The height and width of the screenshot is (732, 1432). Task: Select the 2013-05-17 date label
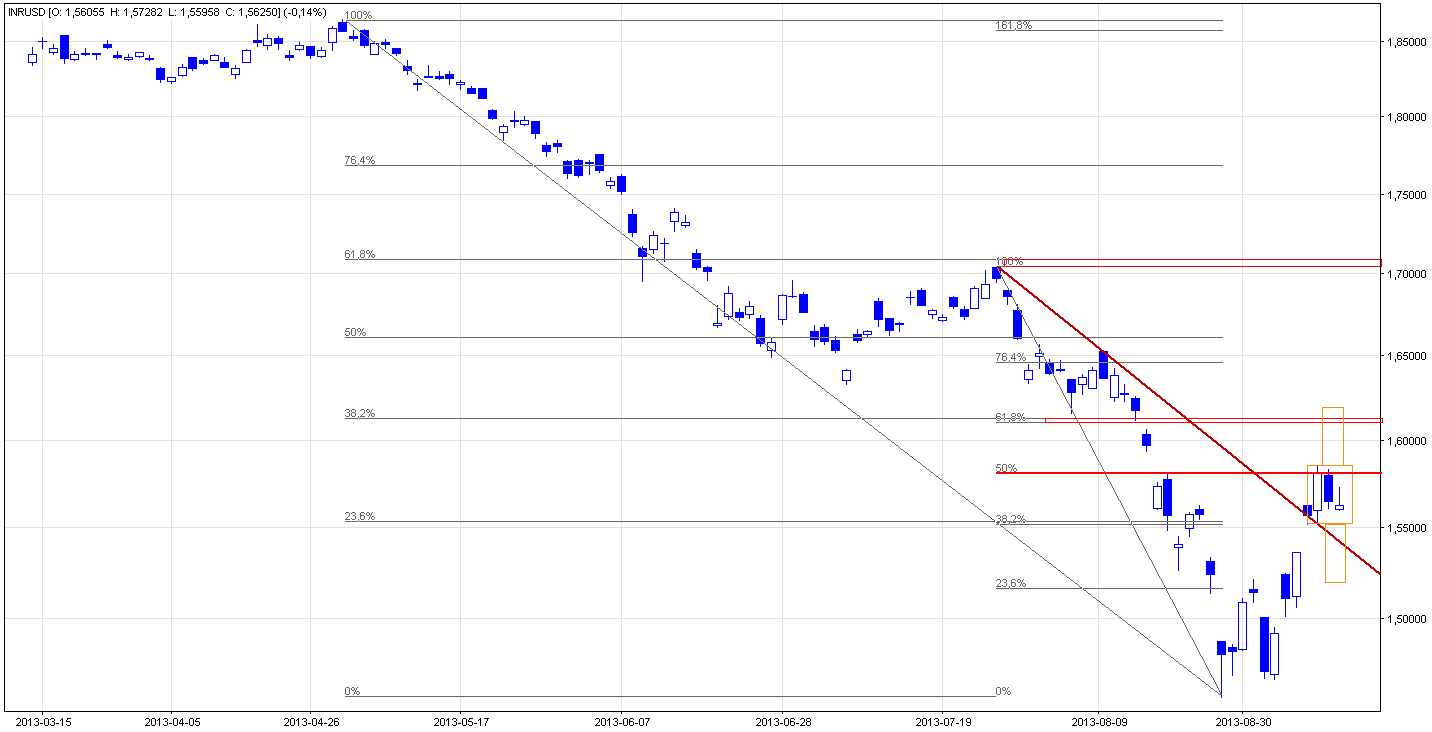click(x=461, y=720)
